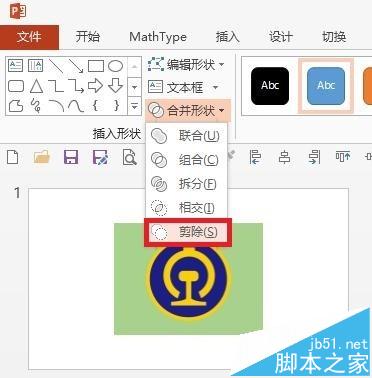The height and width of the screenshot is (378, 372).
Task: Choose 剪除(S) subtract option
Action: point(188,232)
